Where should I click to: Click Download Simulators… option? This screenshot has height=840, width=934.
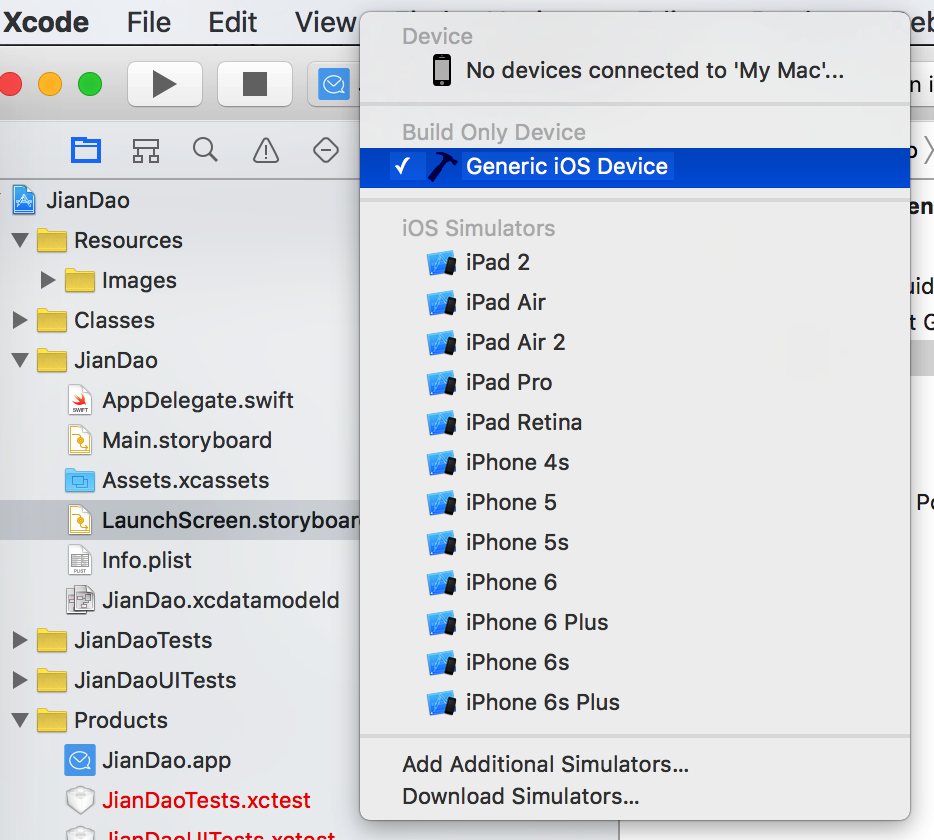(x=520, y=797)
